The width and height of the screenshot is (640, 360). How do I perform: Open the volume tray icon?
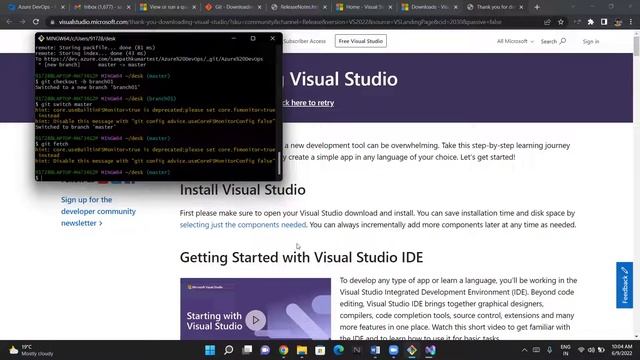pyautogui.click(x=591, y=350)
